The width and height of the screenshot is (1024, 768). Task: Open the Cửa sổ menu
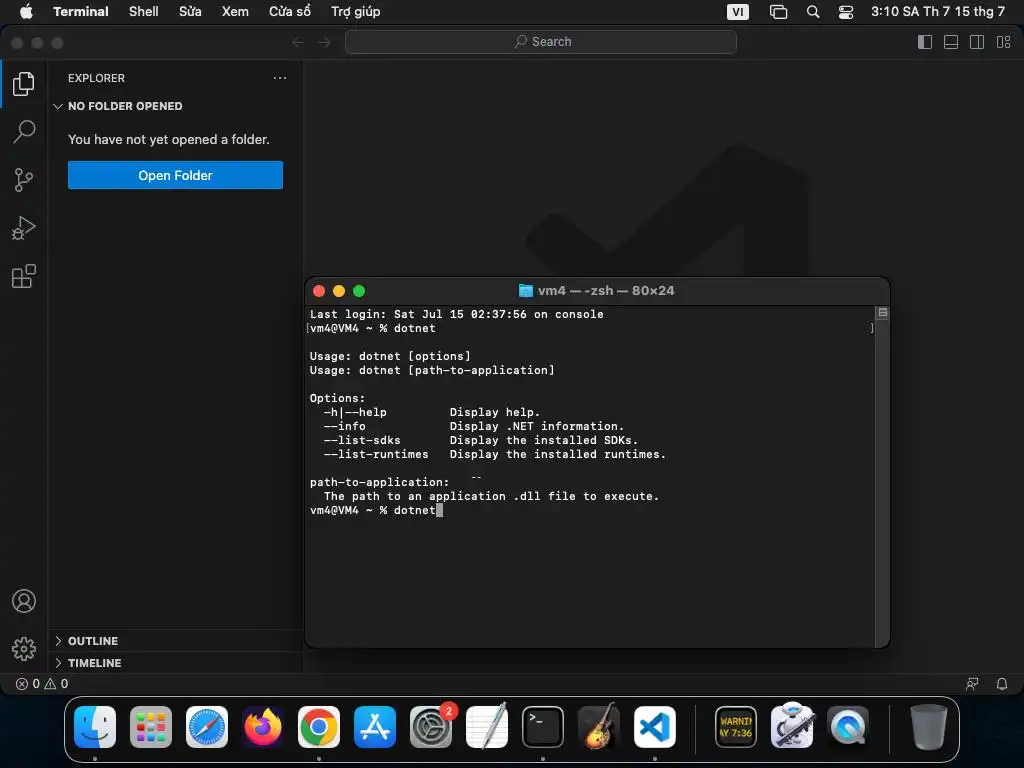[290, 11]
